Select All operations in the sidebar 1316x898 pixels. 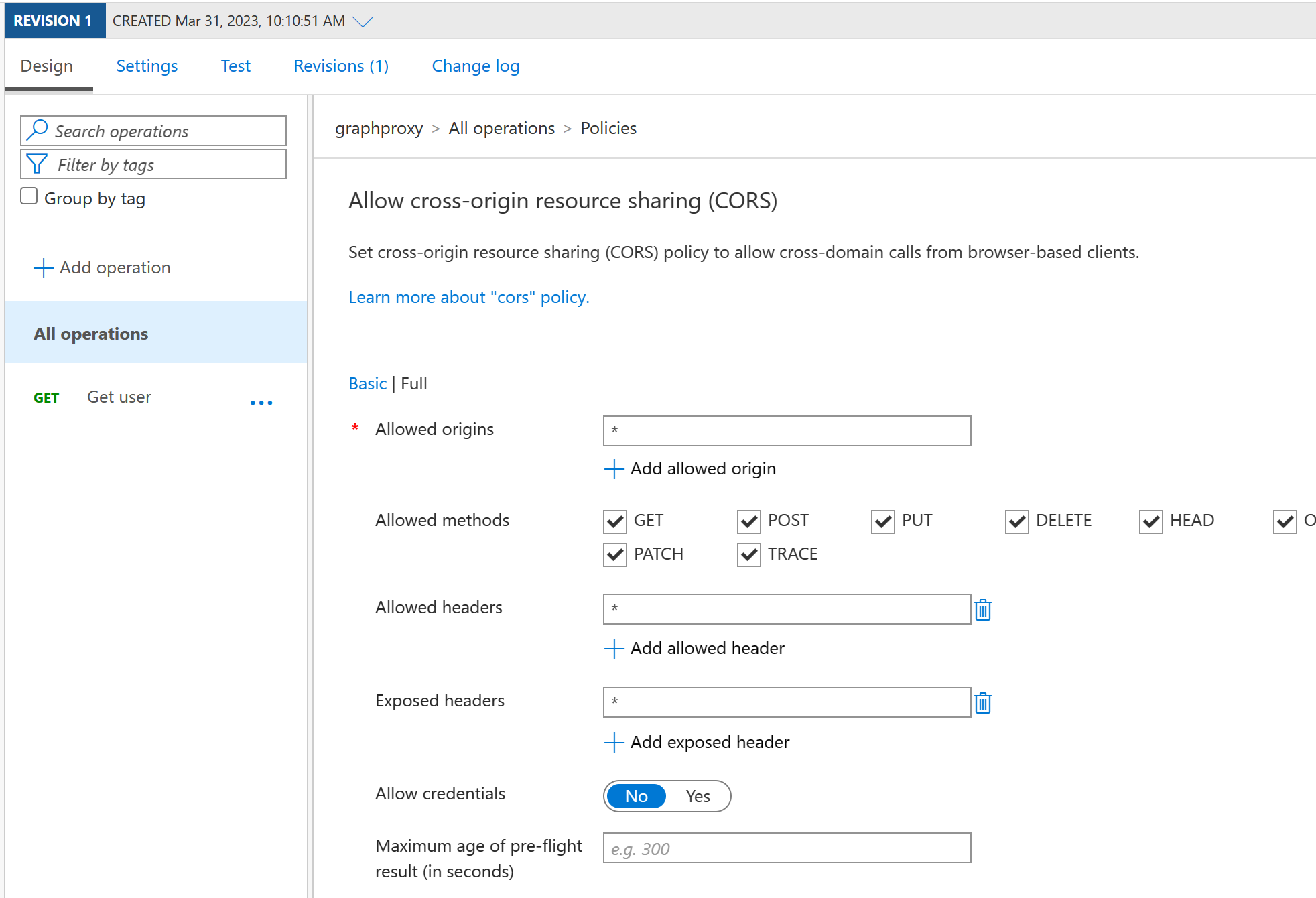pyautogui.click(x=91, y=334)
